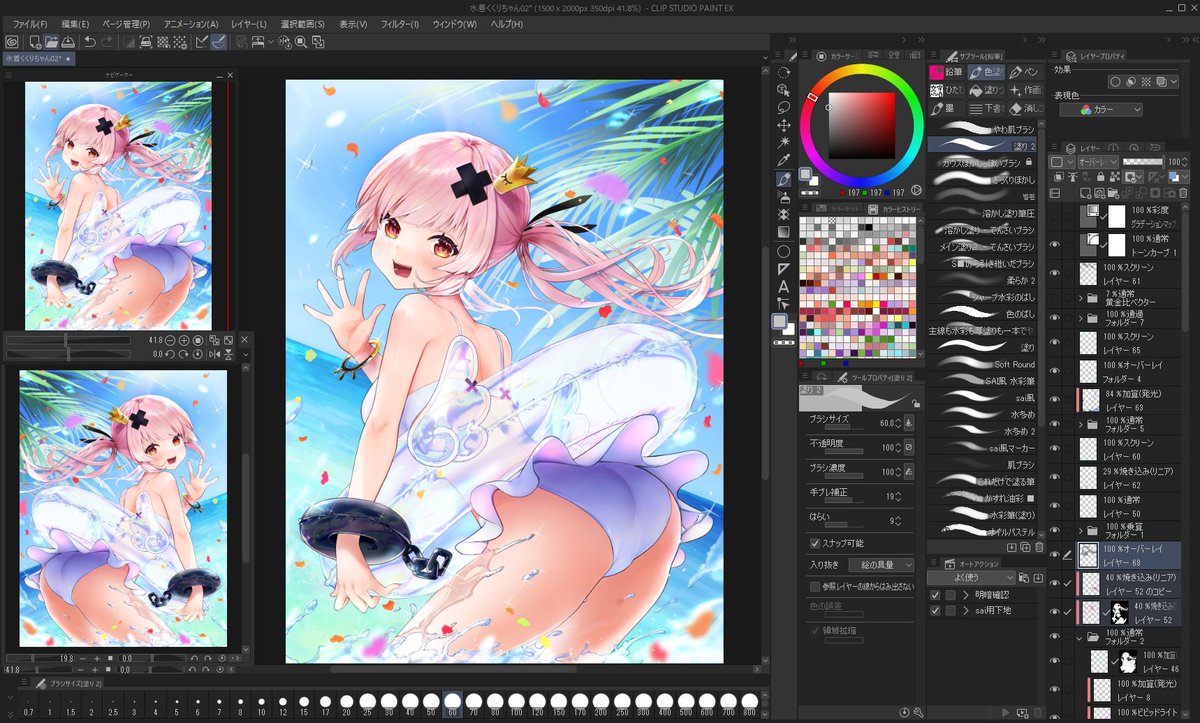Open the アニメーション(A) menu
1200x723 pixels.
click(191, 24)
